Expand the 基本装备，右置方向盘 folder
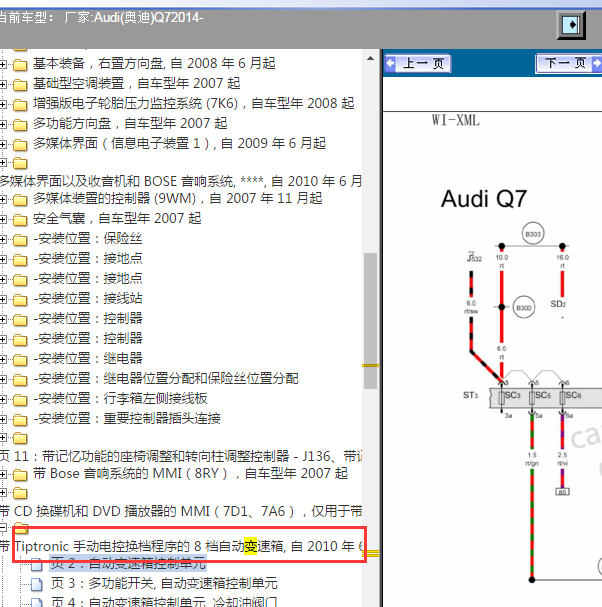 pos(3,64)
